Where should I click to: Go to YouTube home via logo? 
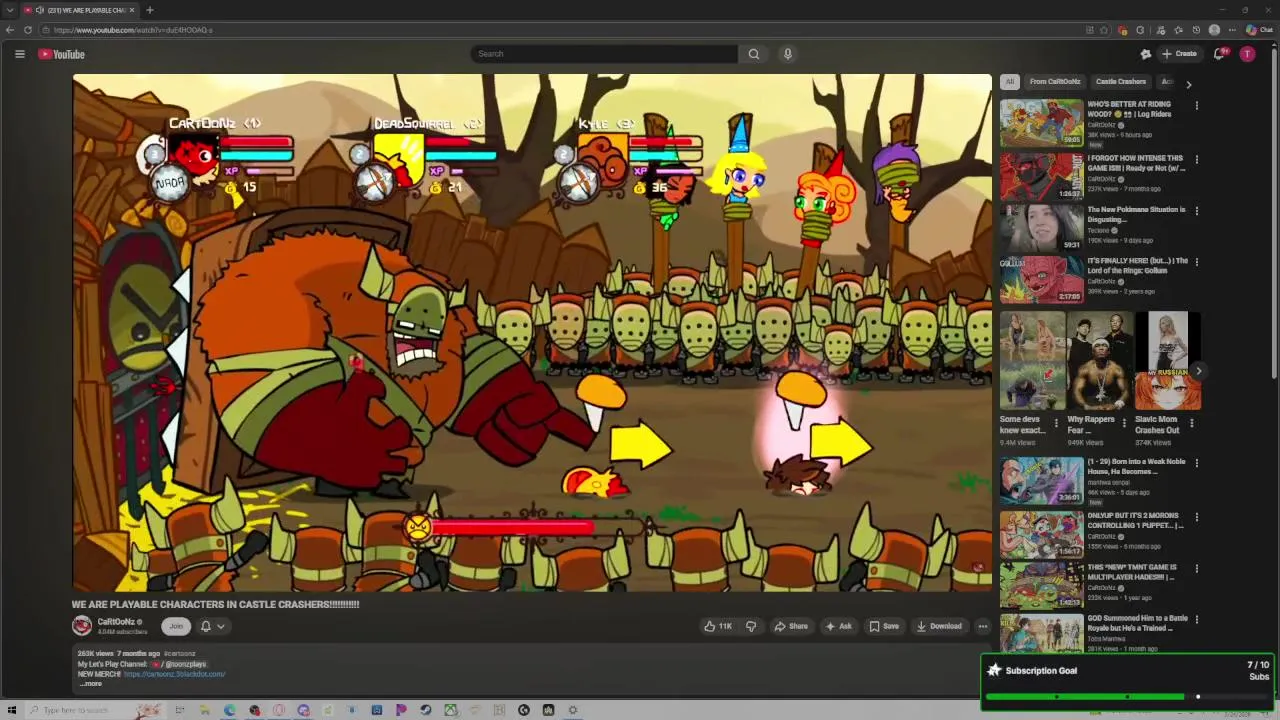click(x=62, y=54)
